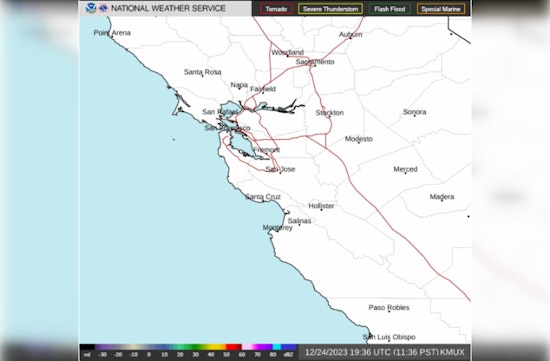The width and height of the screenshot is (550, 361).
Task: Click the NOAA logo icon
Action: tap(91, 8)
